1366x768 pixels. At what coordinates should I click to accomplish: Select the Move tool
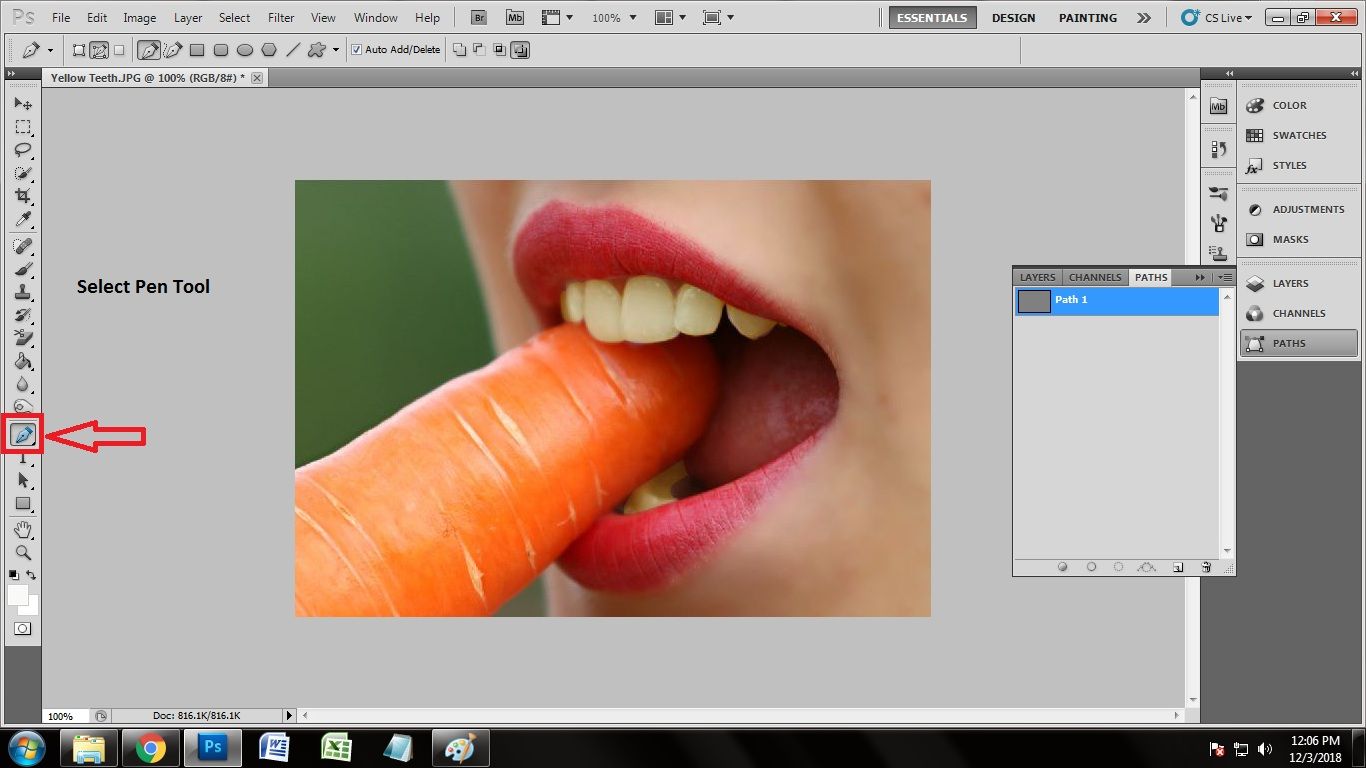click(23, 104)
